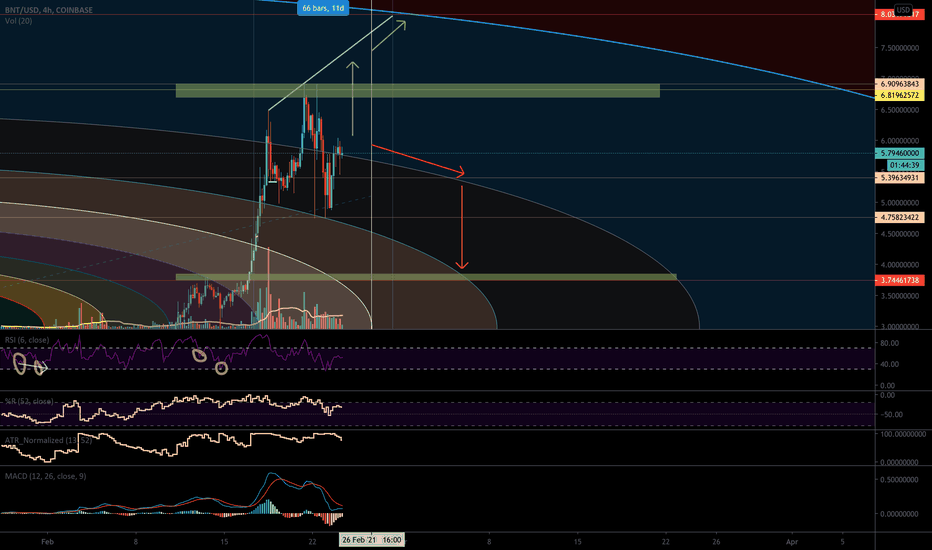
Task: Click the 4.50000000 price axis value
Action: coord(900,234)
